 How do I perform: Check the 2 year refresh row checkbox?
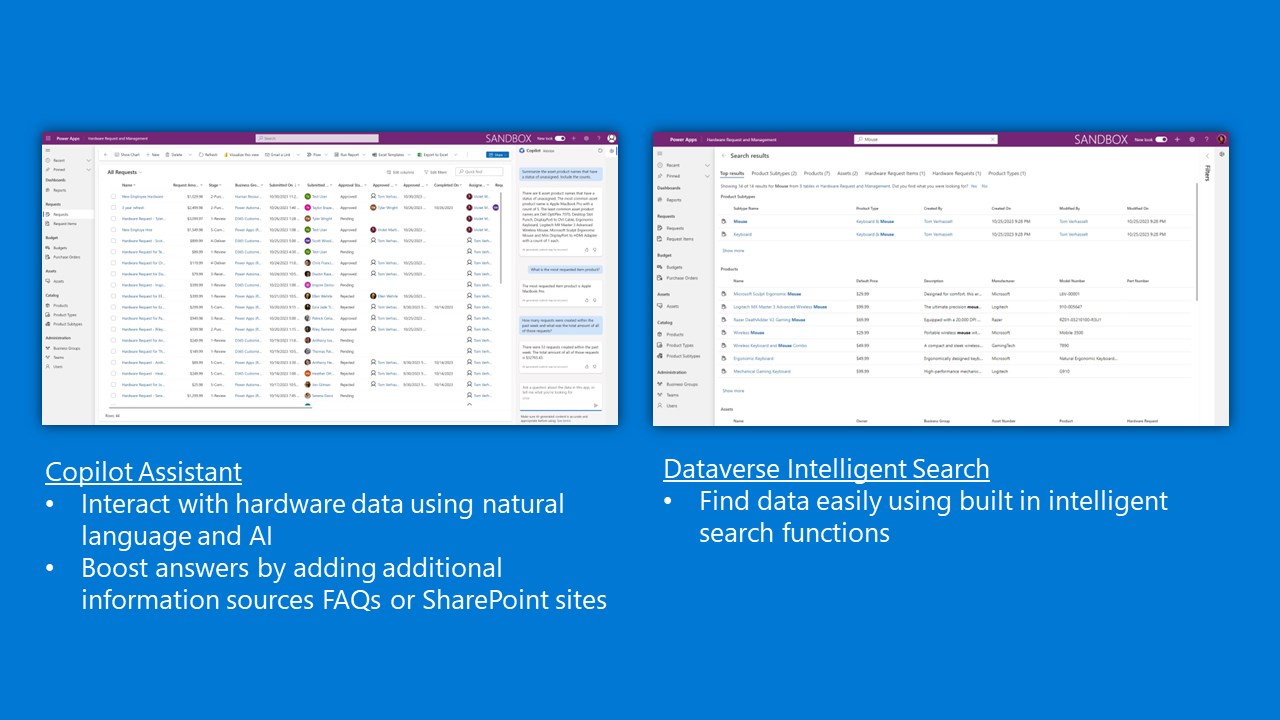pos(114,207)
